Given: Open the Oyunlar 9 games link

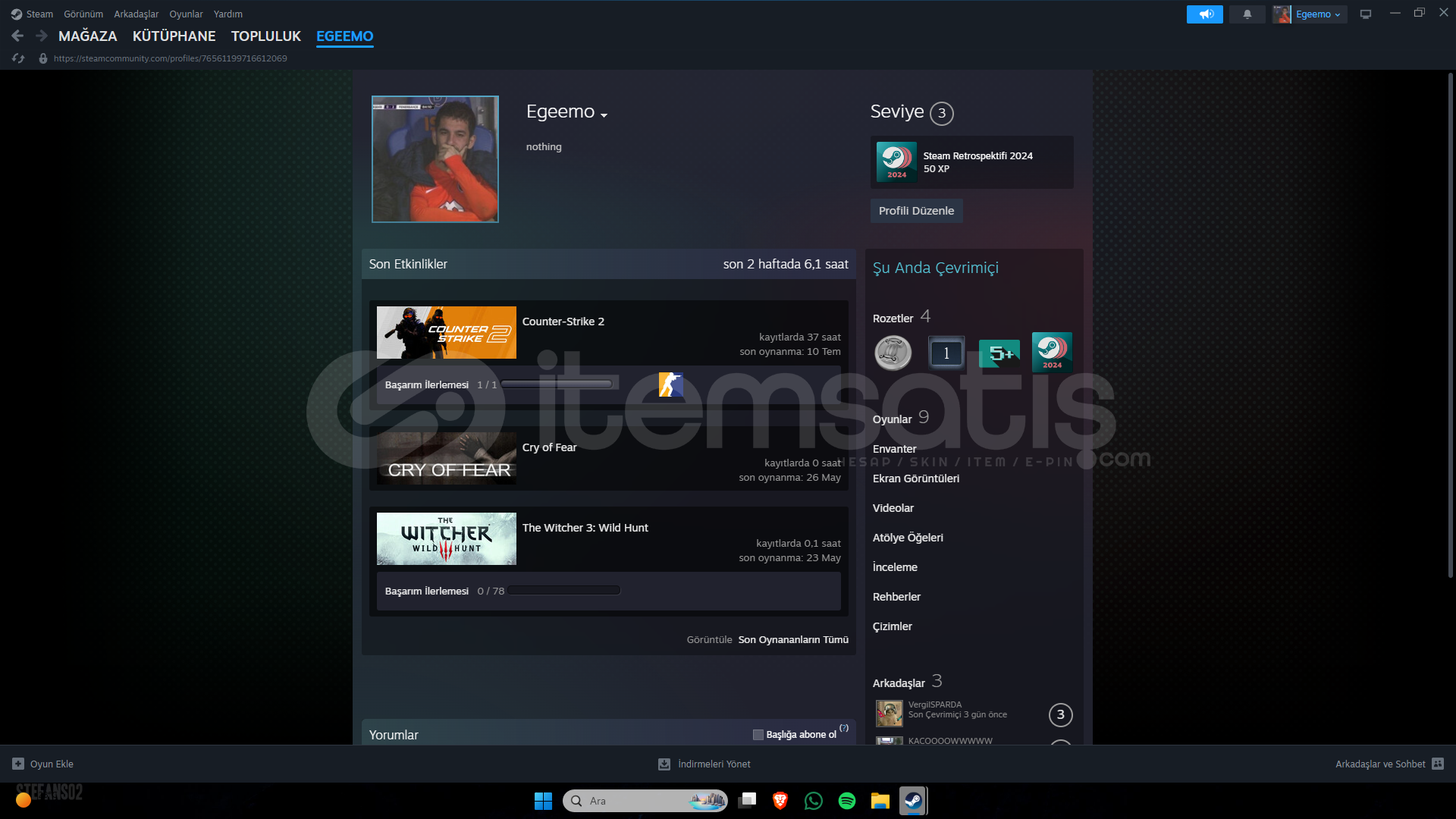Looking at the screenshot, I should pyautogui.click(x=901, y=418).
